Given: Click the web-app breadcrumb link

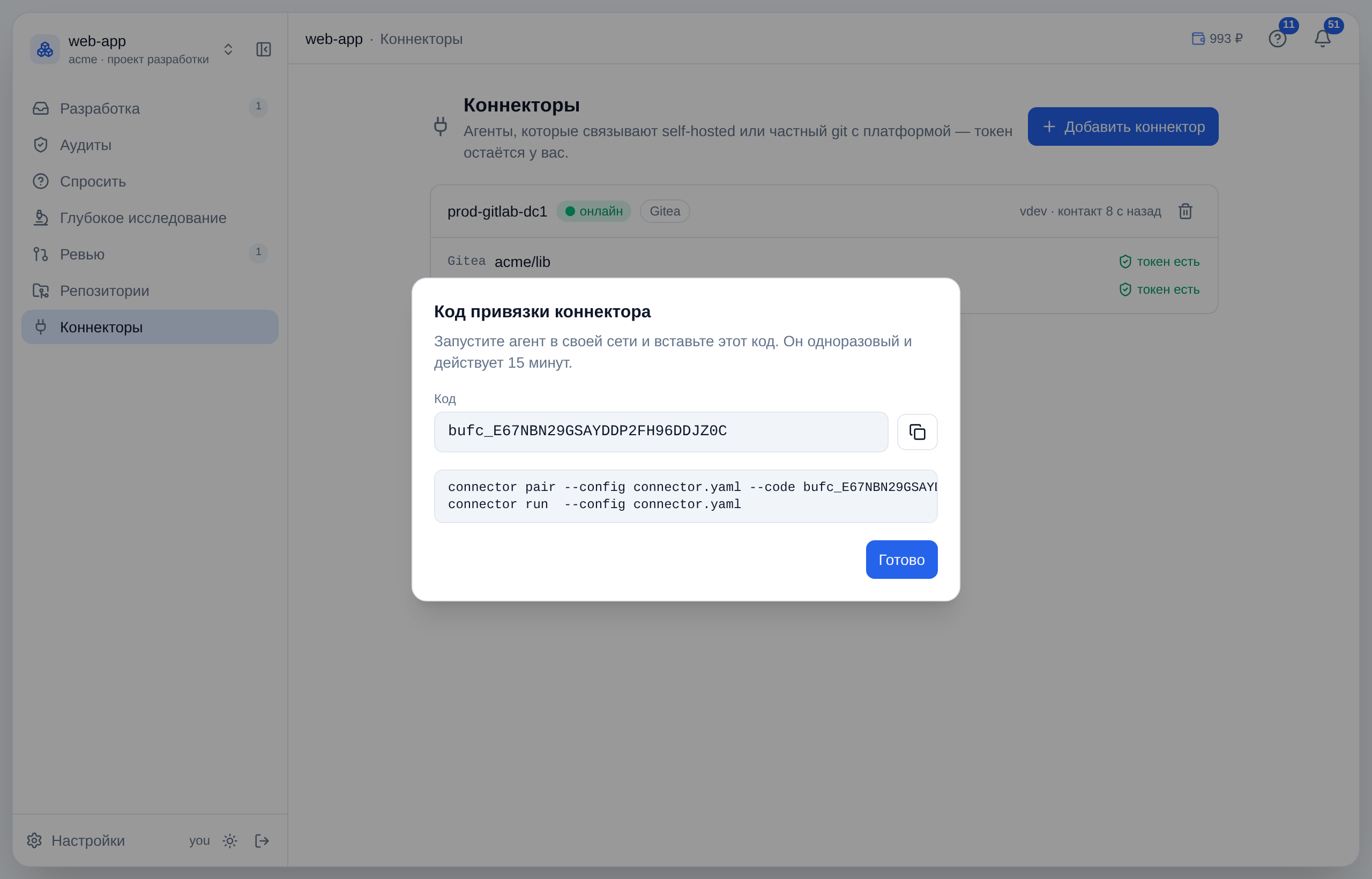Looking at the screenshot, I should [x=334, y=39].
